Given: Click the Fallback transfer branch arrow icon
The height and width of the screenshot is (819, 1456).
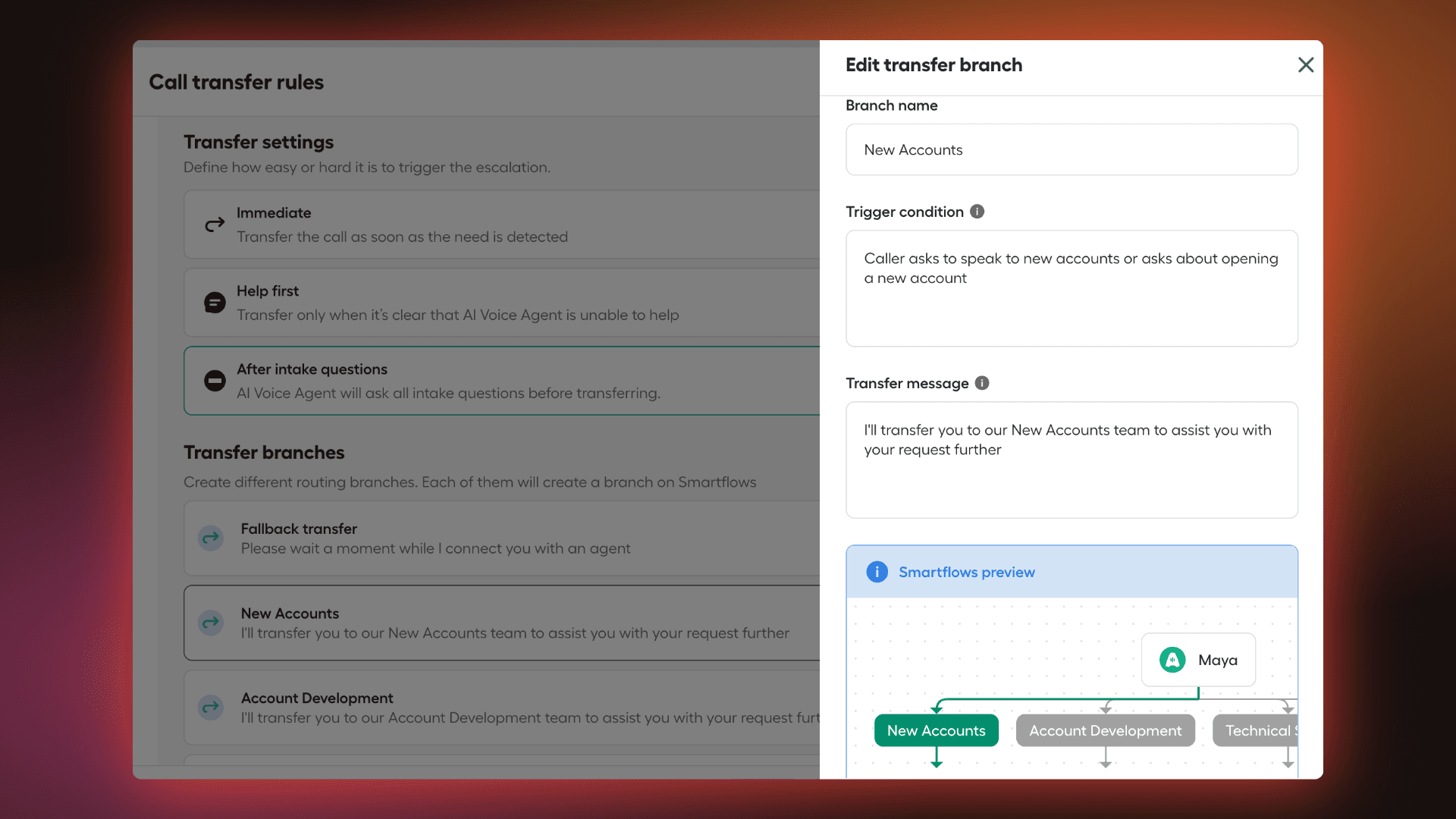Looking at the screenshot, I should (211, 538).
